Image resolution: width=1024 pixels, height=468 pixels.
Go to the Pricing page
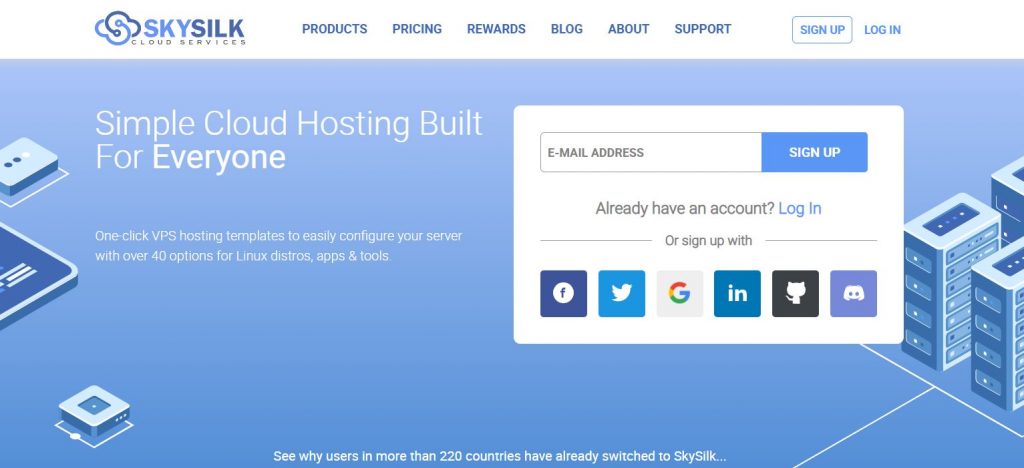[x=417, y=29]
